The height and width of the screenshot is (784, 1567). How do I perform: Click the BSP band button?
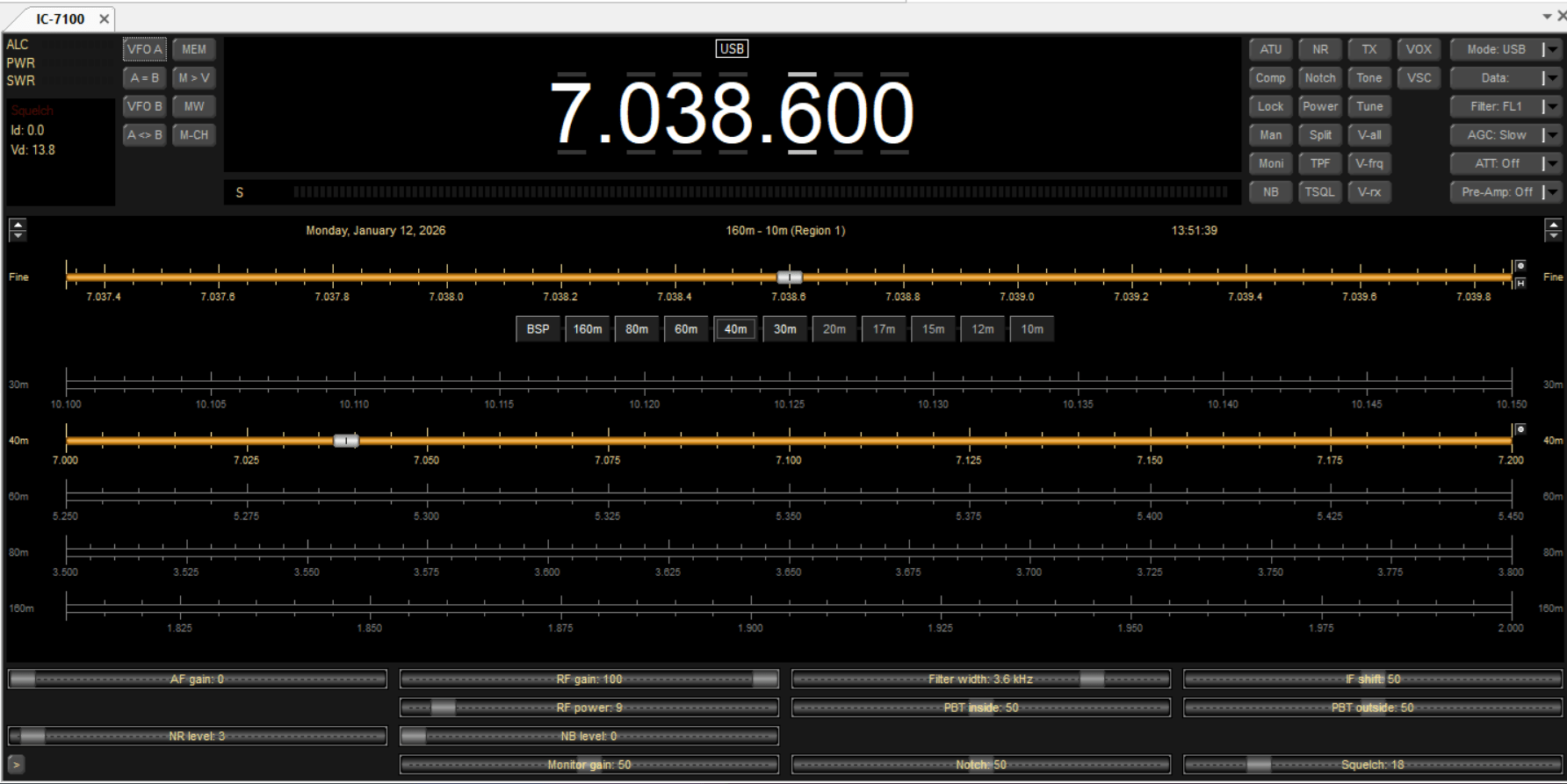click(x=538, y=329)
